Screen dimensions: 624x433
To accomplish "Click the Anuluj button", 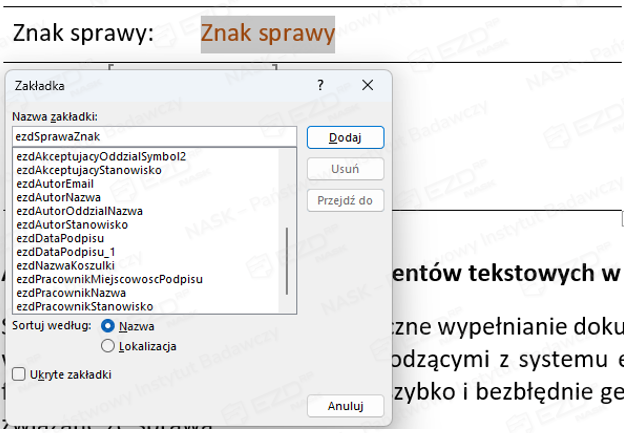I will (x=344, y=406).
